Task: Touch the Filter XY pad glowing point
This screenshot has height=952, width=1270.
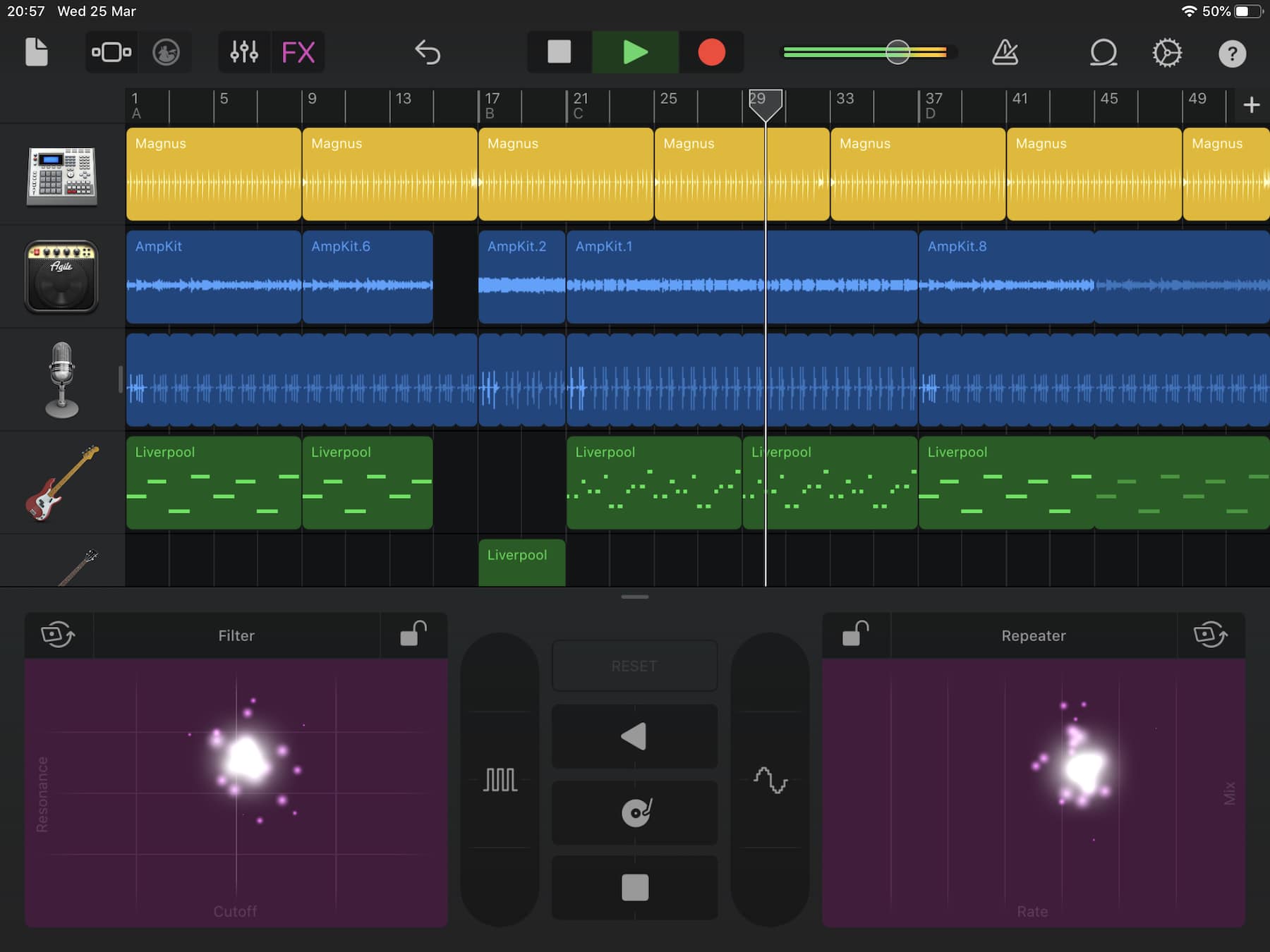Action: [247, 759]
